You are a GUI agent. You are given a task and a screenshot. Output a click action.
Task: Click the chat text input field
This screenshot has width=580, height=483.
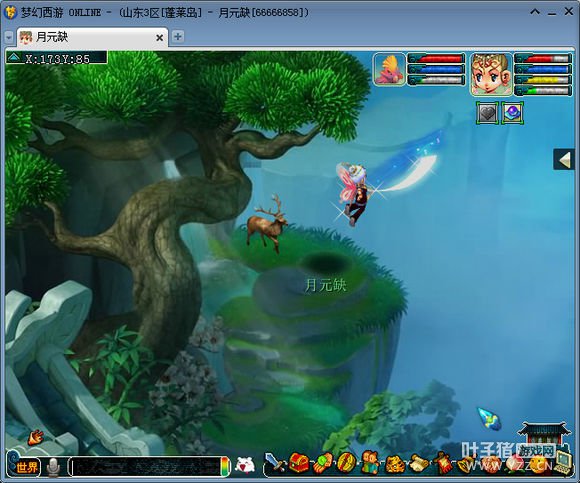pyautogui.click(x=146, y=467)
